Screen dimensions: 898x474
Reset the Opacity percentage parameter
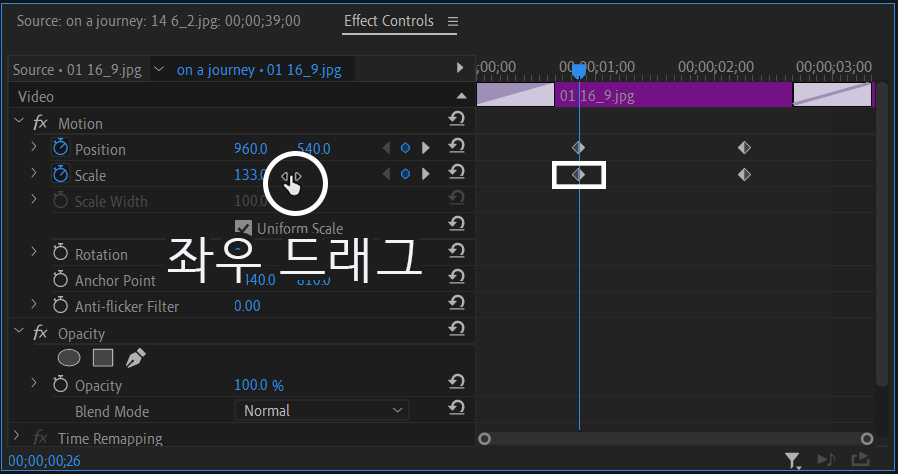[x=456, y=381]
